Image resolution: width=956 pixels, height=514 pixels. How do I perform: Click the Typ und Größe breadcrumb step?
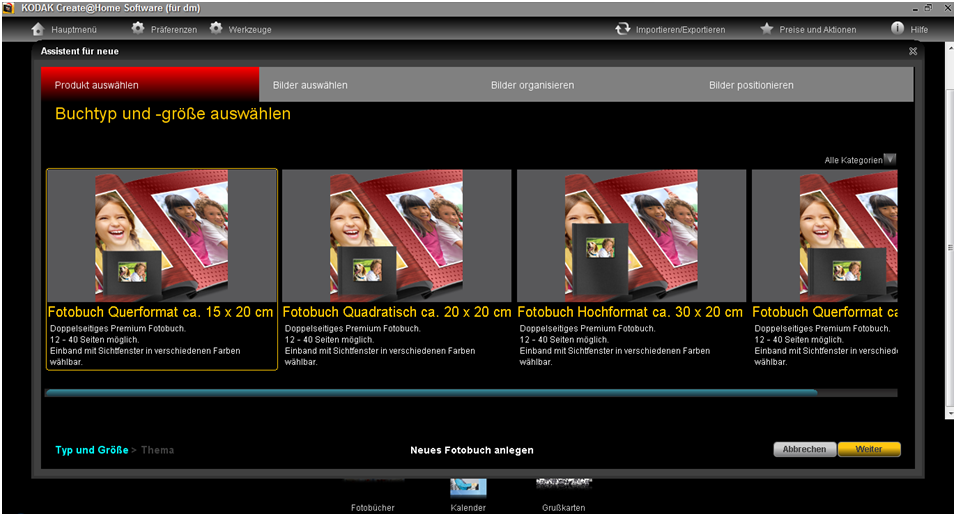tap(91, 450)
